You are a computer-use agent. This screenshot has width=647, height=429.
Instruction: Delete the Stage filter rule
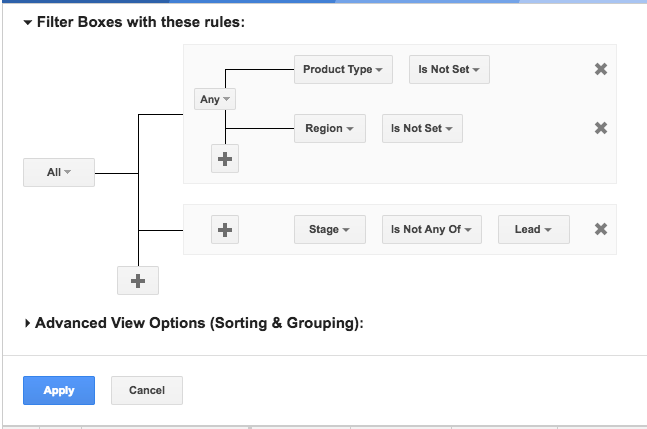(601, 229)
